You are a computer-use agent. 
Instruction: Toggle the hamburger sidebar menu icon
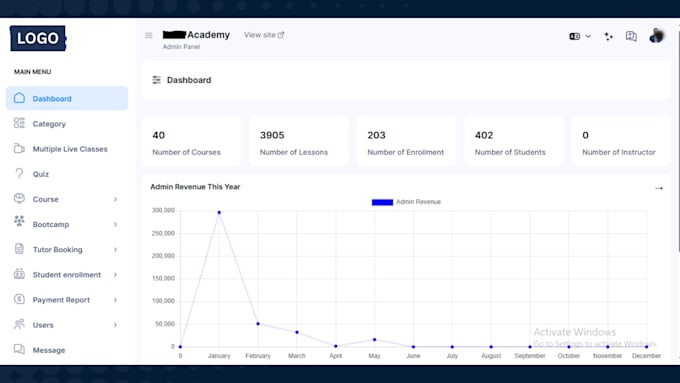[x=148, y=35]
